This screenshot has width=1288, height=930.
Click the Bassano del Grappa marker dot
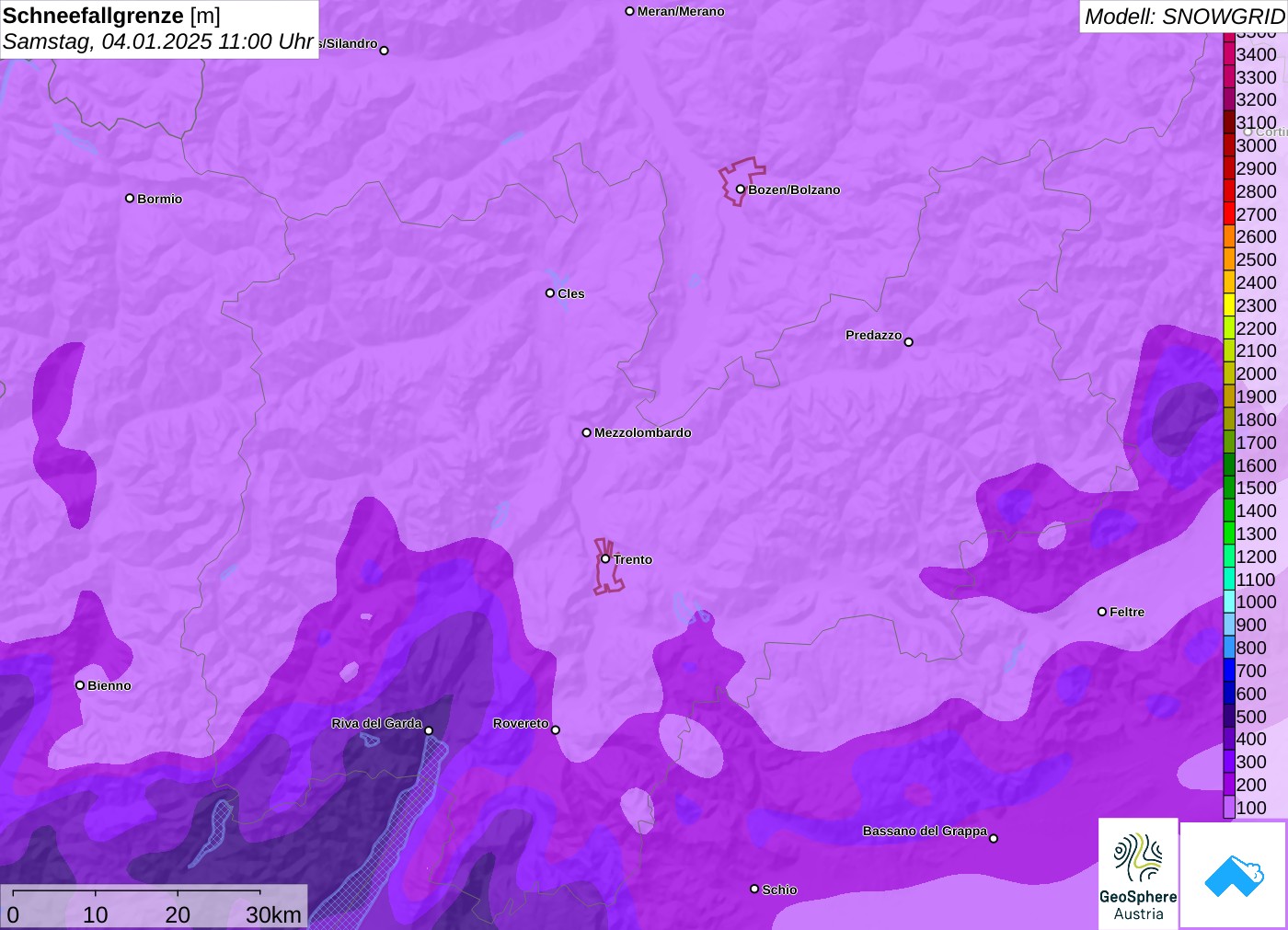point(993,838)
